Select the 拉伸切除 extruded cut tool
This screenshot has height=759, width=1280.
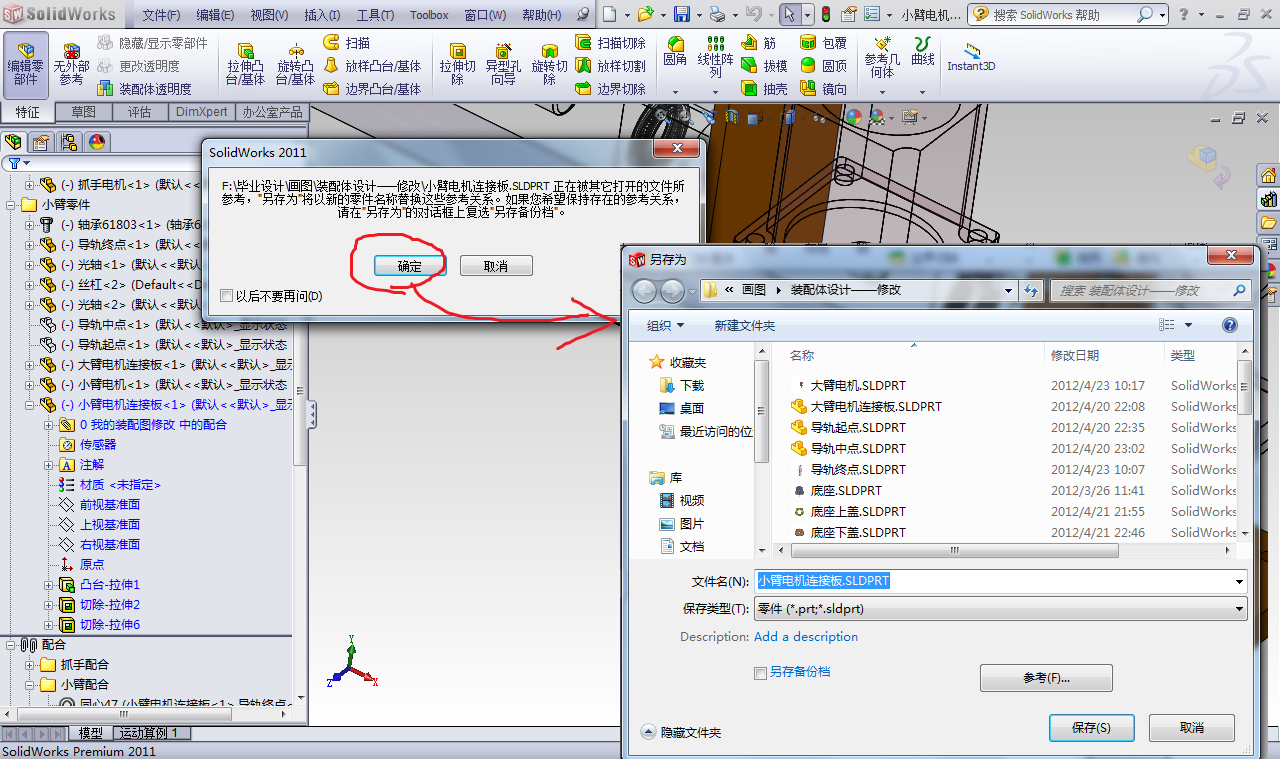pyautogui.click(x=457, y=64)
